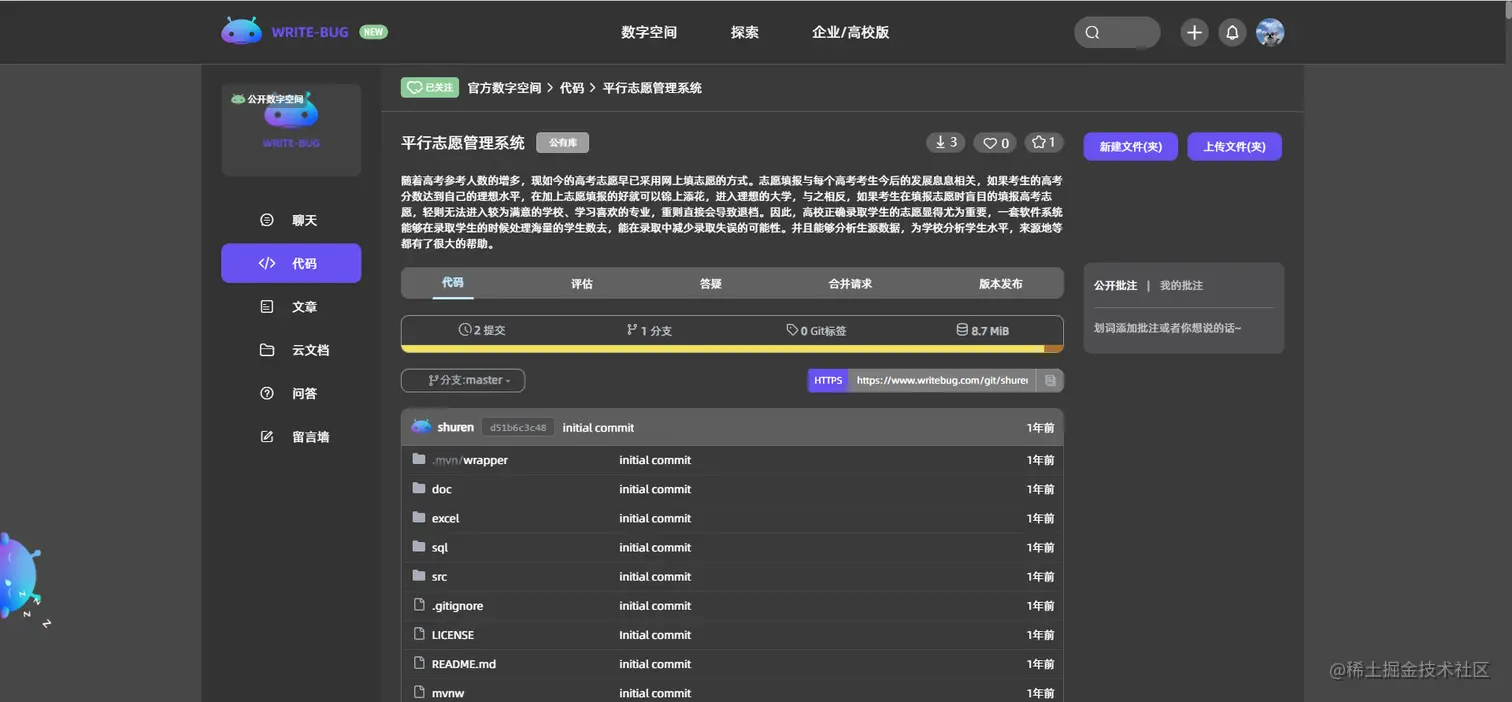The image size is (1512, 702).
Task: Switch to the 评估 tab
Action: [581, 283]
